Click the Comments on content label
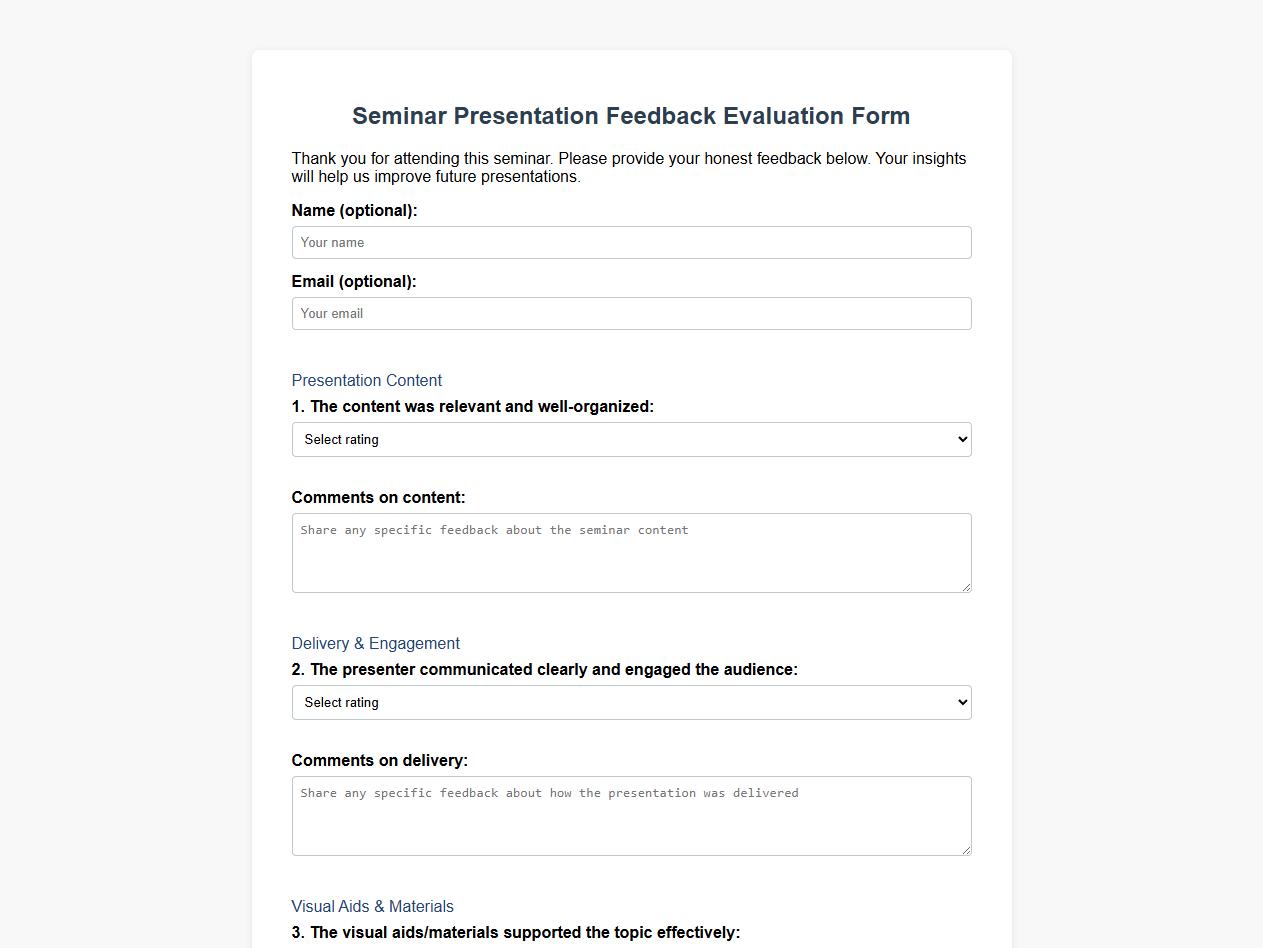The image size is (1263, 948). (x=380, y=497)
